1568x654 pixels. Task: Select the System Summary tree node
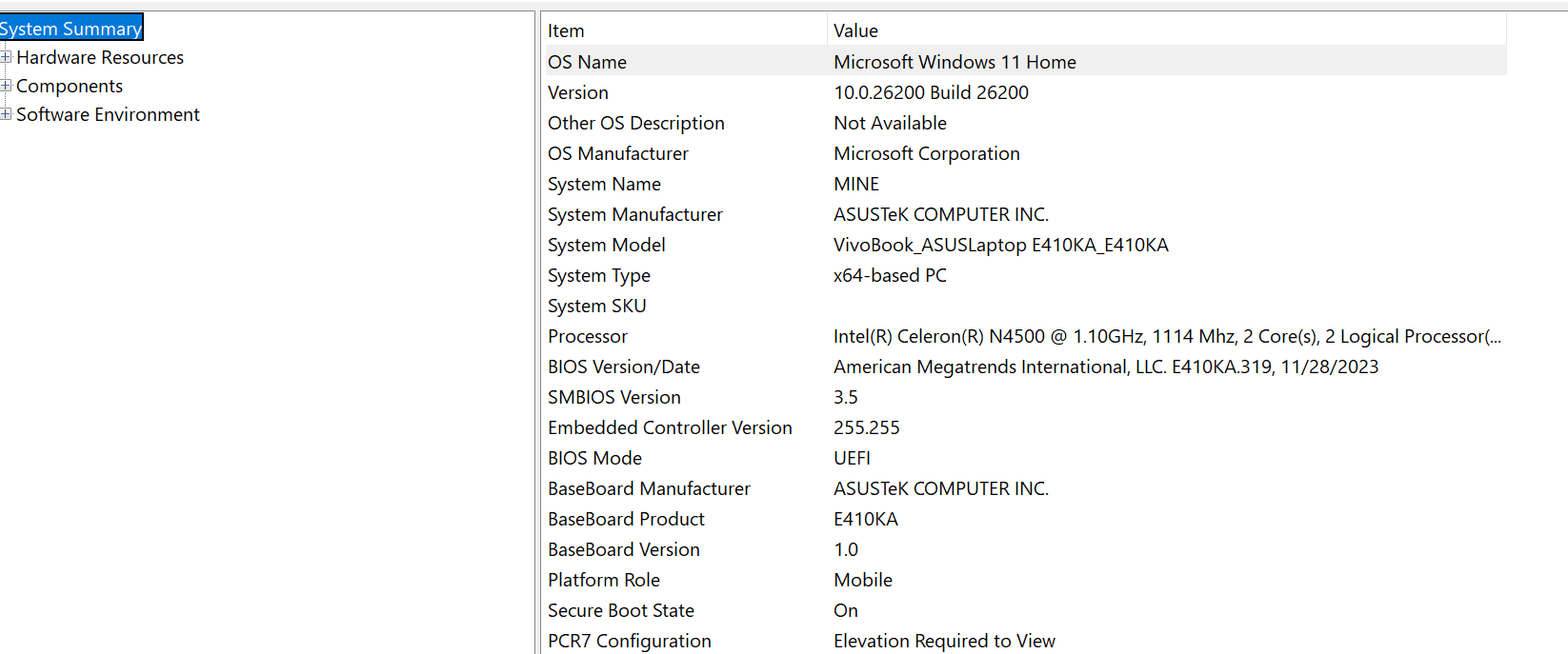click(x=71, y=28)
